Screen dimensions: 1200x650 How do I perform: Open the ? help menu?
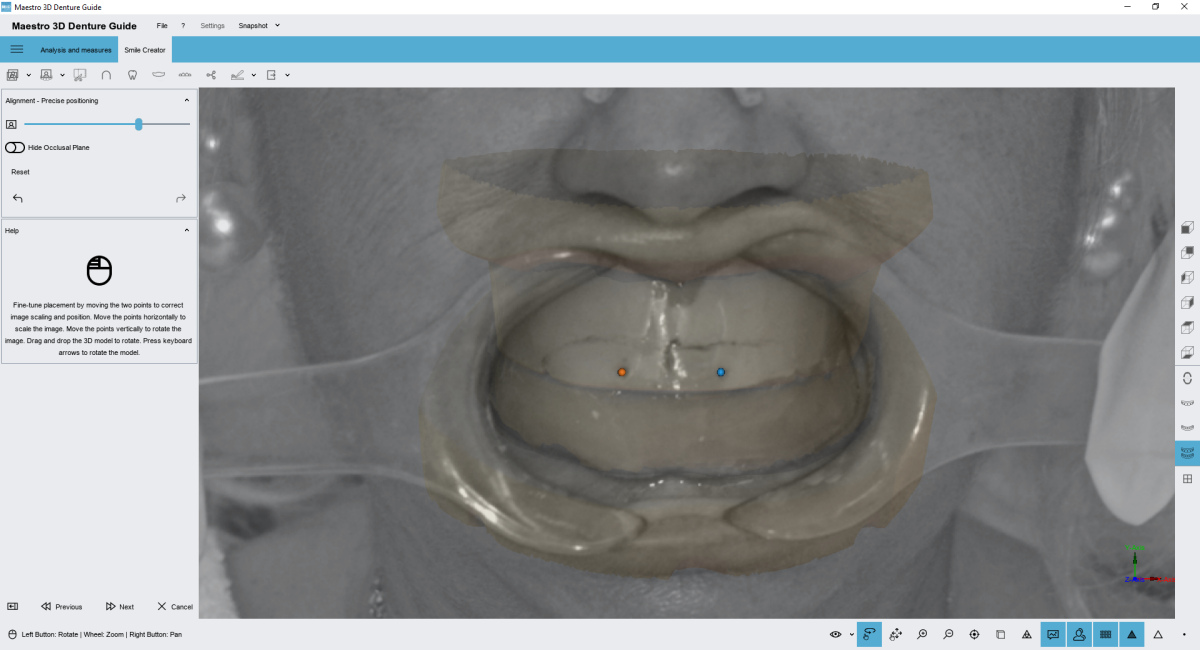(x=183, y=25)
